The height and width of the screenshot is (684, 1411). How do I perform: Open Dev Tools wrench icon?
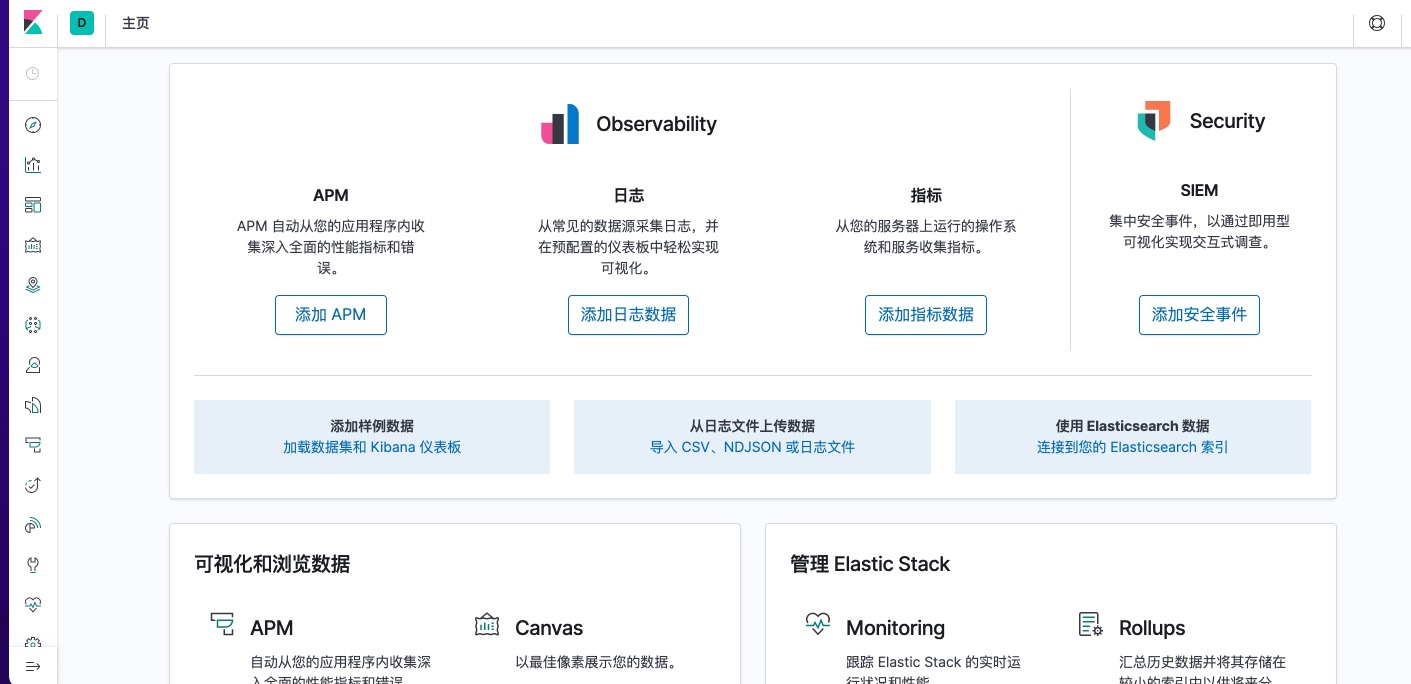pos(33,565)
